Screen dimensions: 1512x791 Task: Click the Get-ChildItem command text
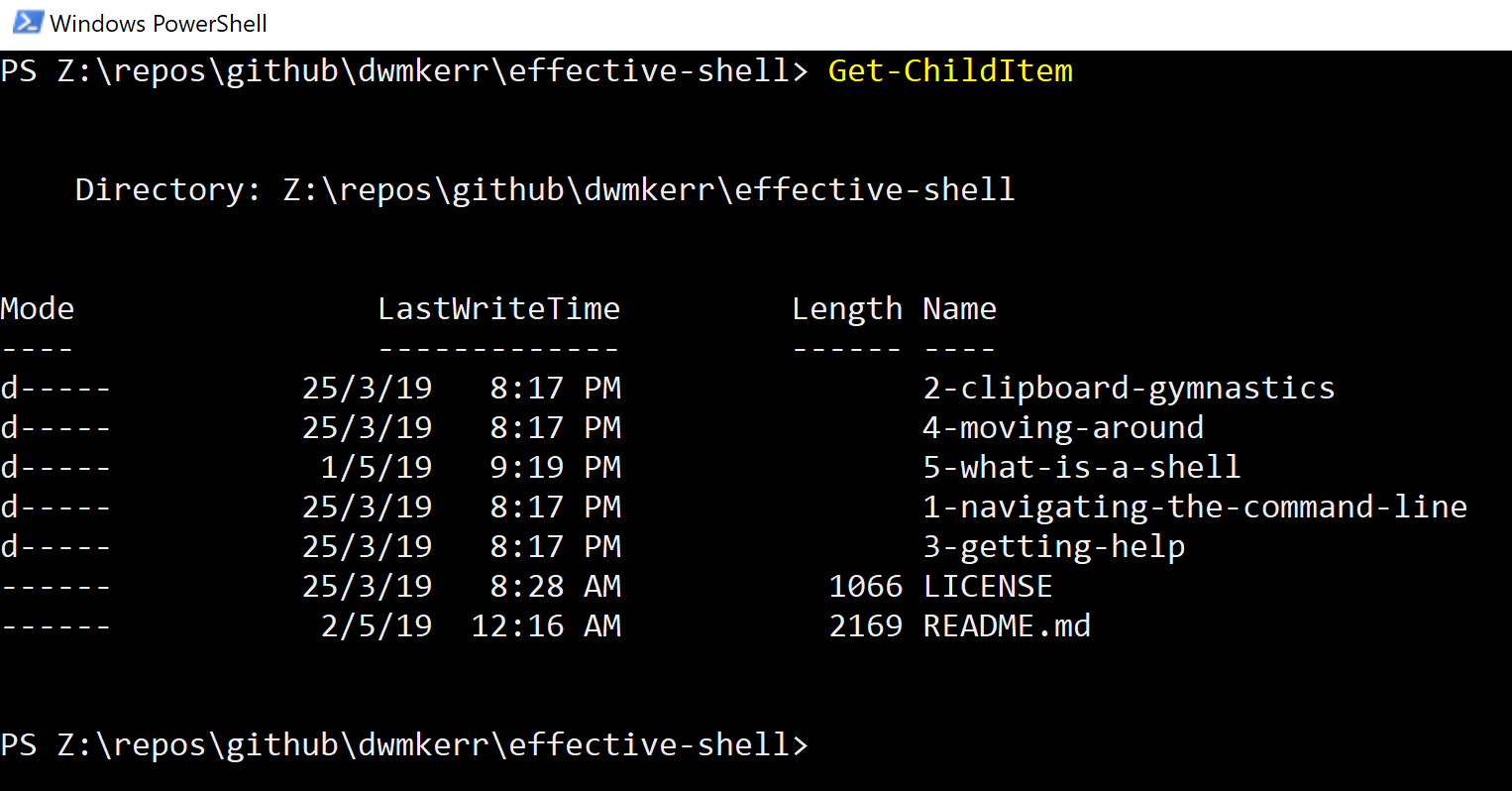950,71
